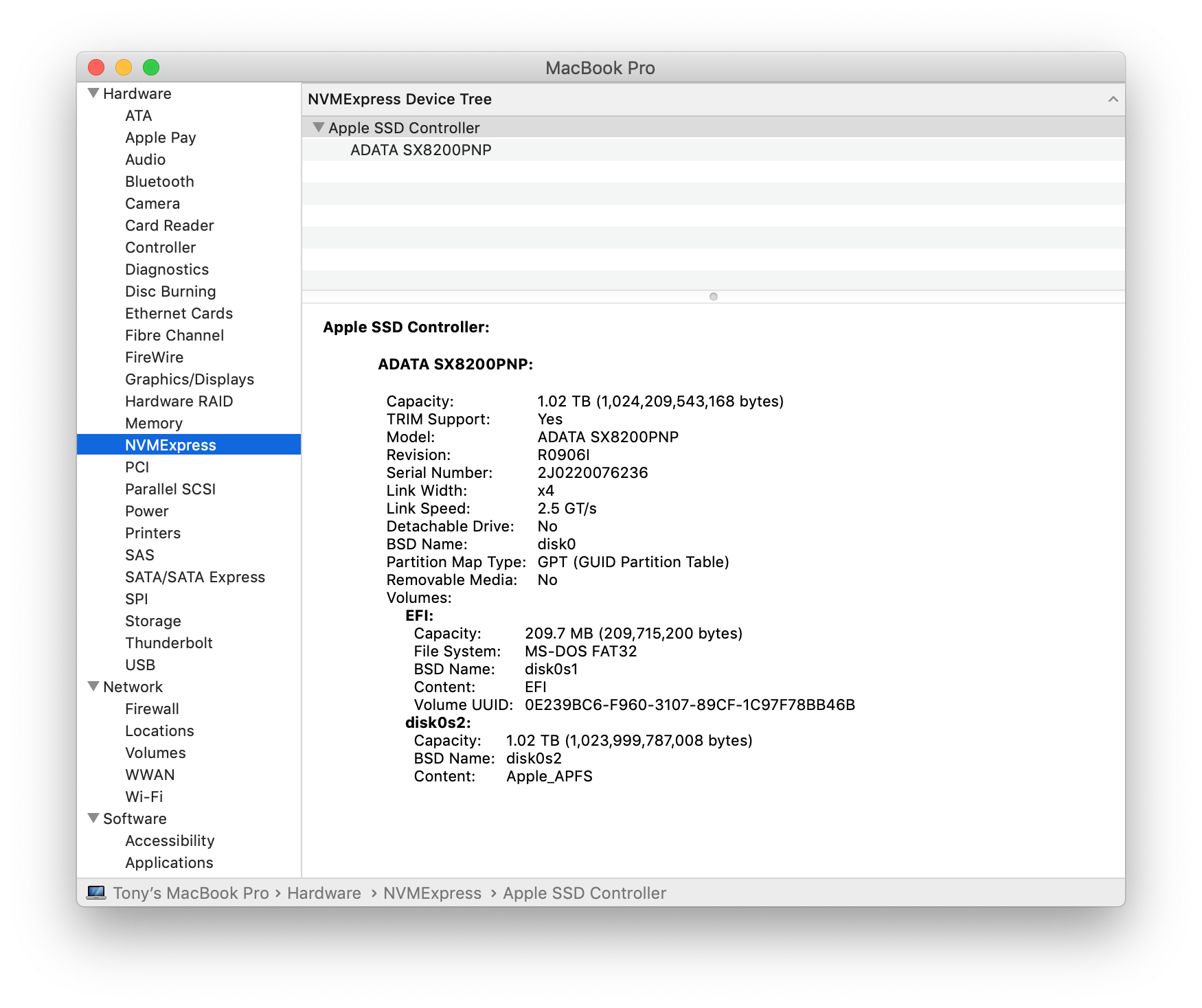This screenshot has width=1202, height=1008.
Task: Select Fibre Channel in sidebar
Action: (174, 335)
